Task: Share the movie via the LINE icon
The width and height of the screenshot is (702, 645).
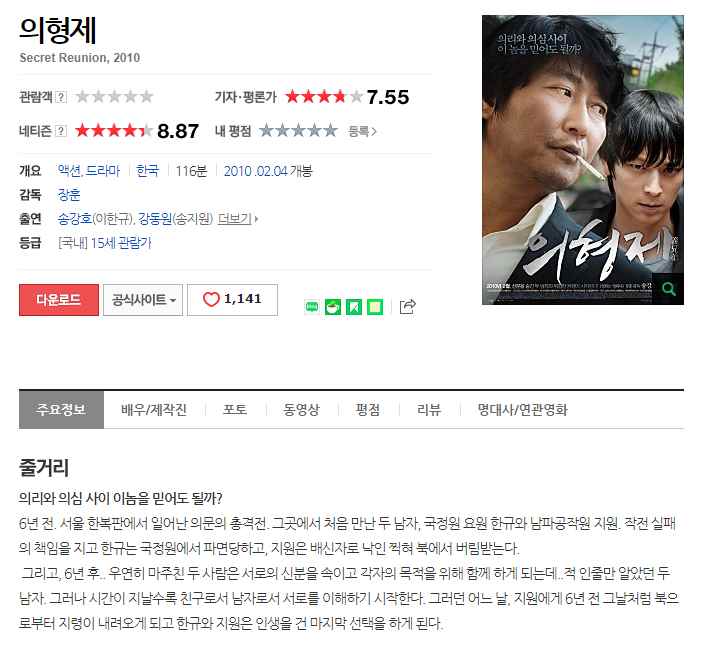Action: pyautogui.click(x=312, y=307)
